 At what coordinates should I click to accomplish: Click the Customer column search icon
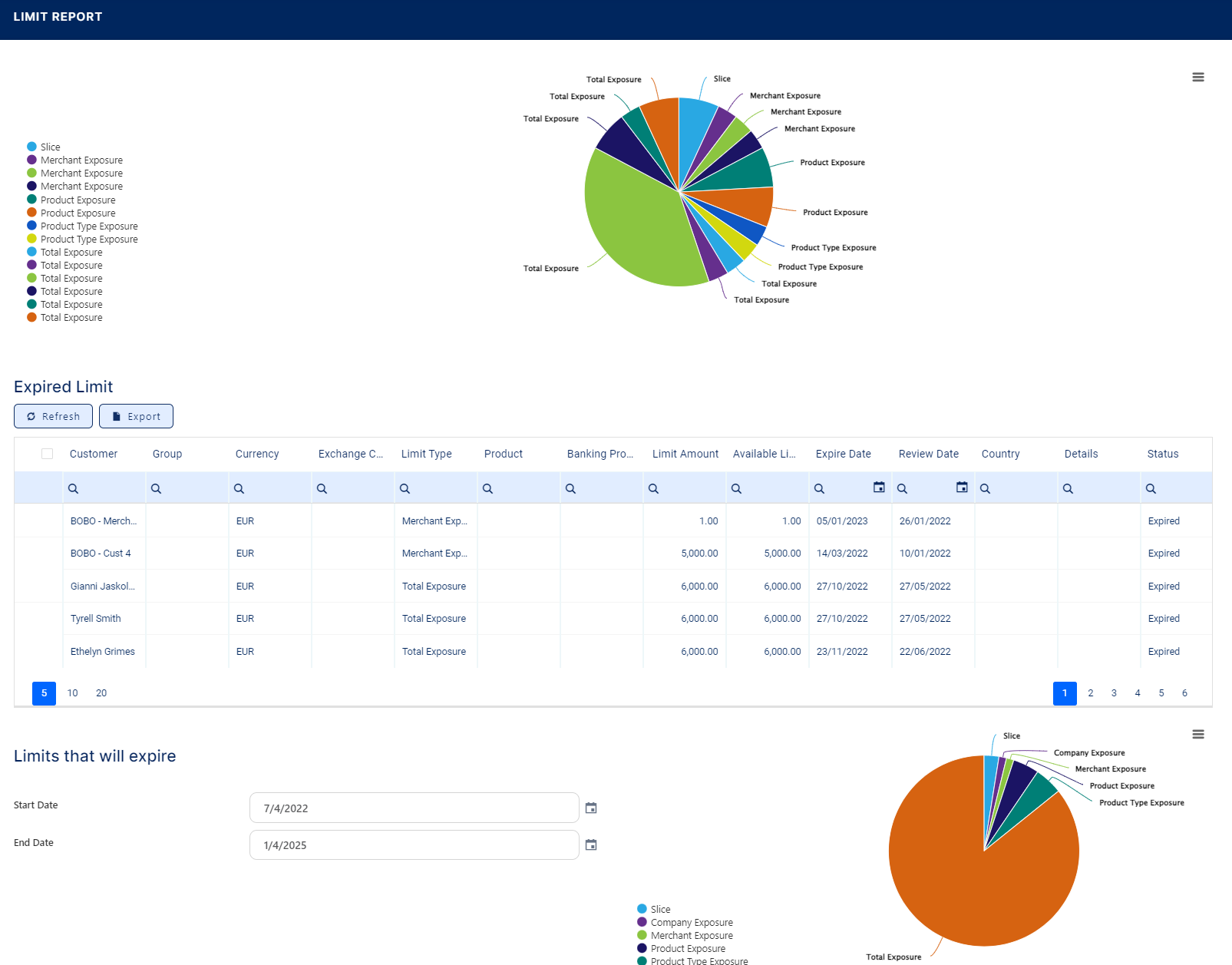coord(74,489)
